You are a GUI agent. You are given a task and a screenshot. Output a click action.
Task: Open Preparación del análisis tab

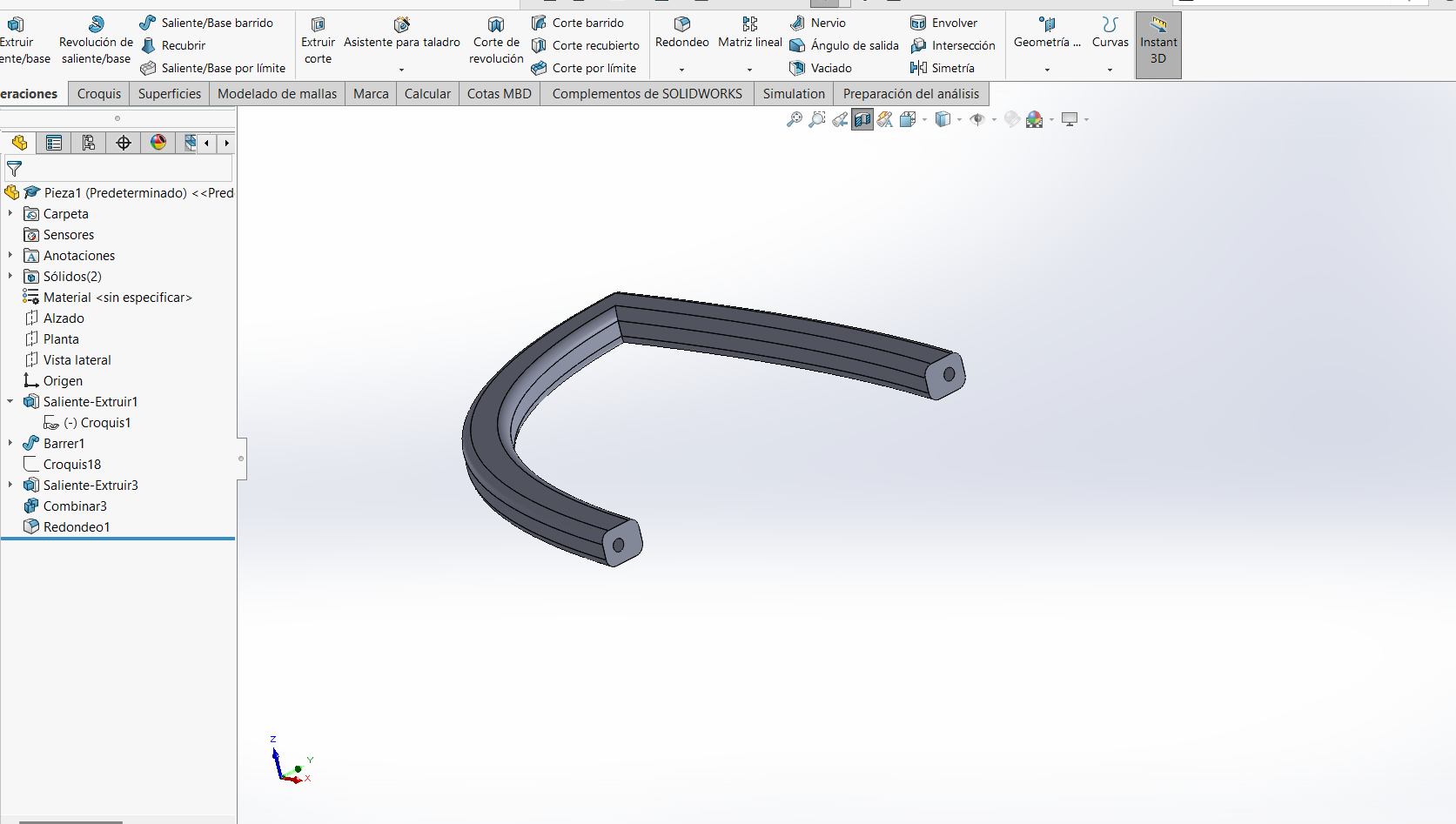pos(911,93)
